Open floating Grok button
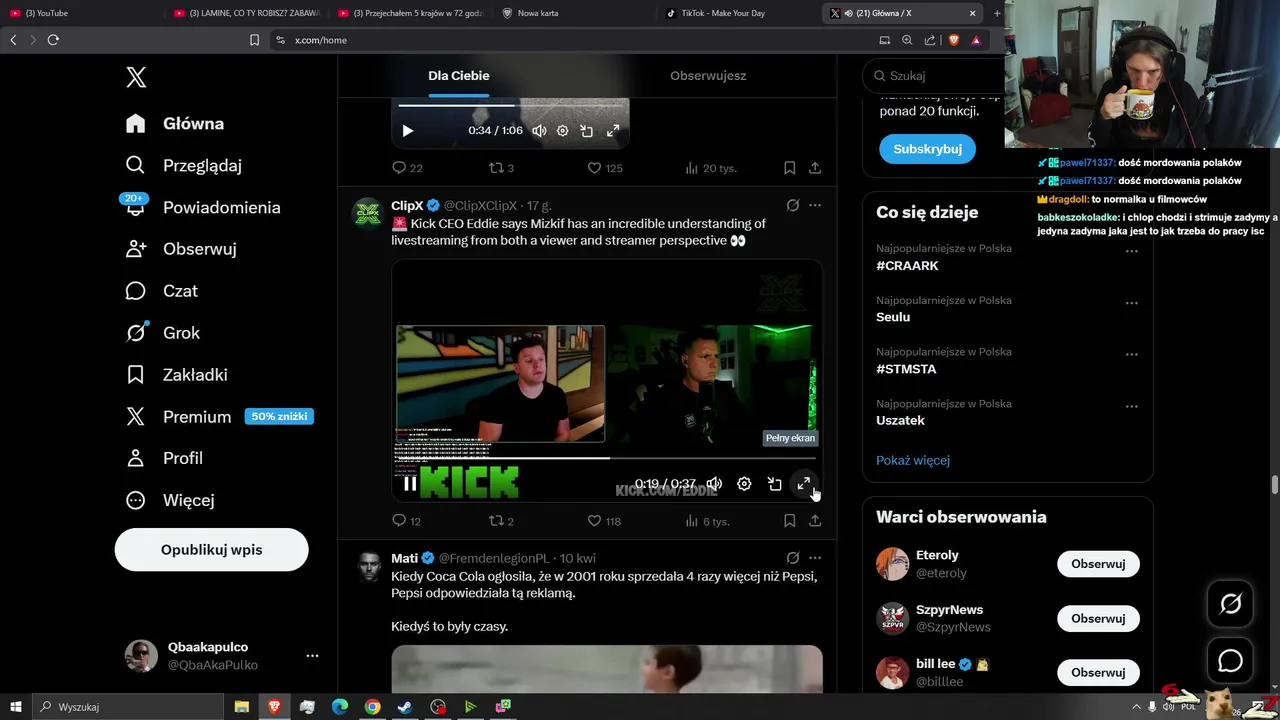Image resolution: width=1280 pixels, height=720 pixels. point(1230,604)
